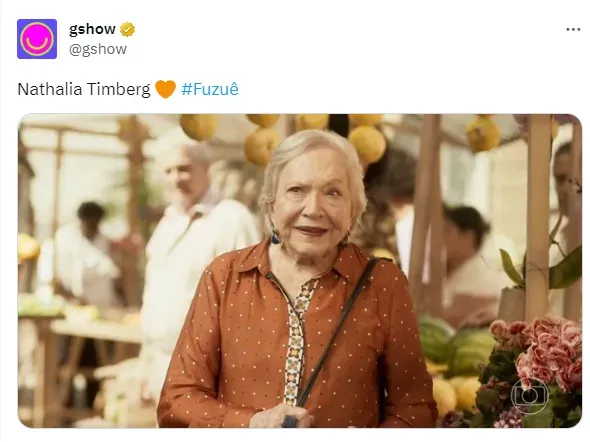
Task: Click the orange heart emoji in tweet
Action: point(165,89)
